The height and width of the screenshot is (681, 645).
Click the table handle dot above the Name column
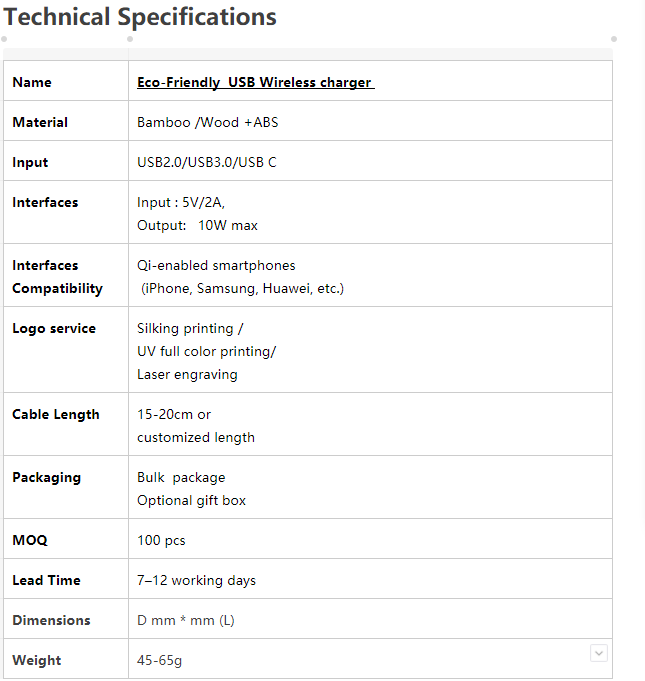coord(6,39)
